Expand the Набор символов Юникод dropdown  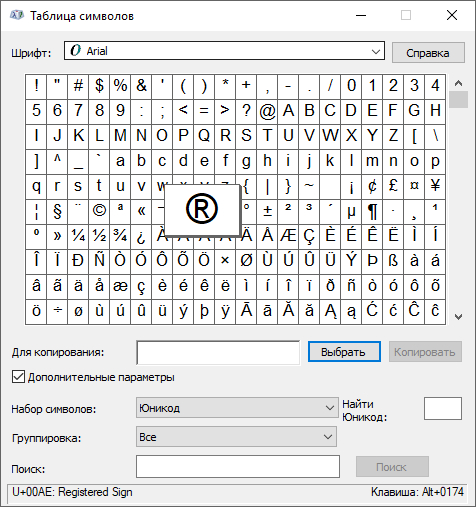237,408
